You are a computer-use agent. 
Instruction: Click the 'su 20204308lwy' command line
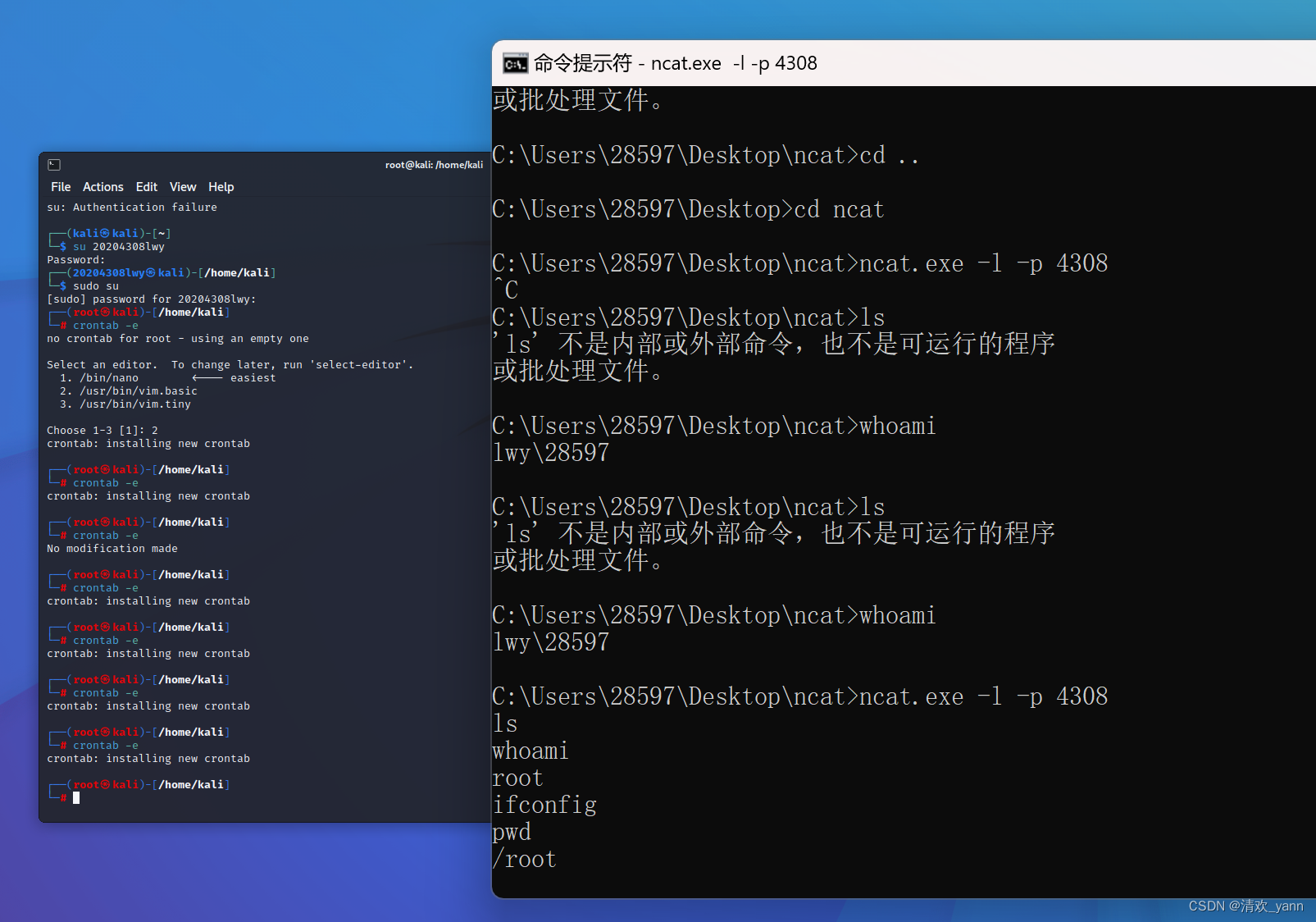click(118, 247)
